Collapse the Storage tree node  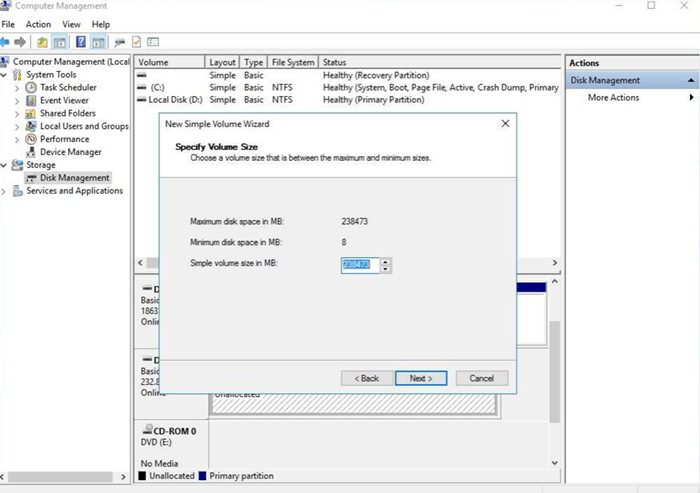tap(5, 166)
